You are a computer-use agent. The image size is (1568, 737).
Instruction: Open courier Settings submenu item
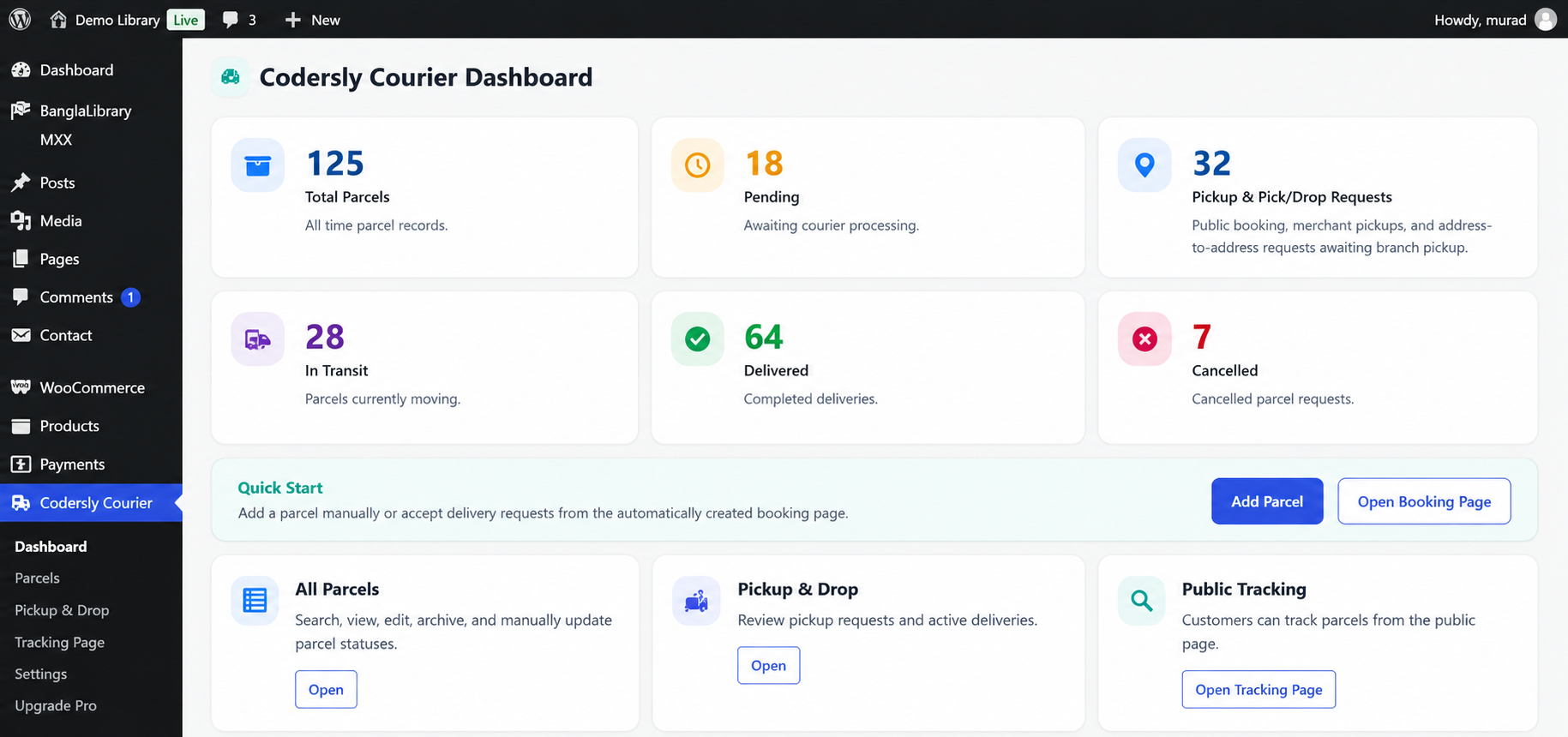click(40, 674)
